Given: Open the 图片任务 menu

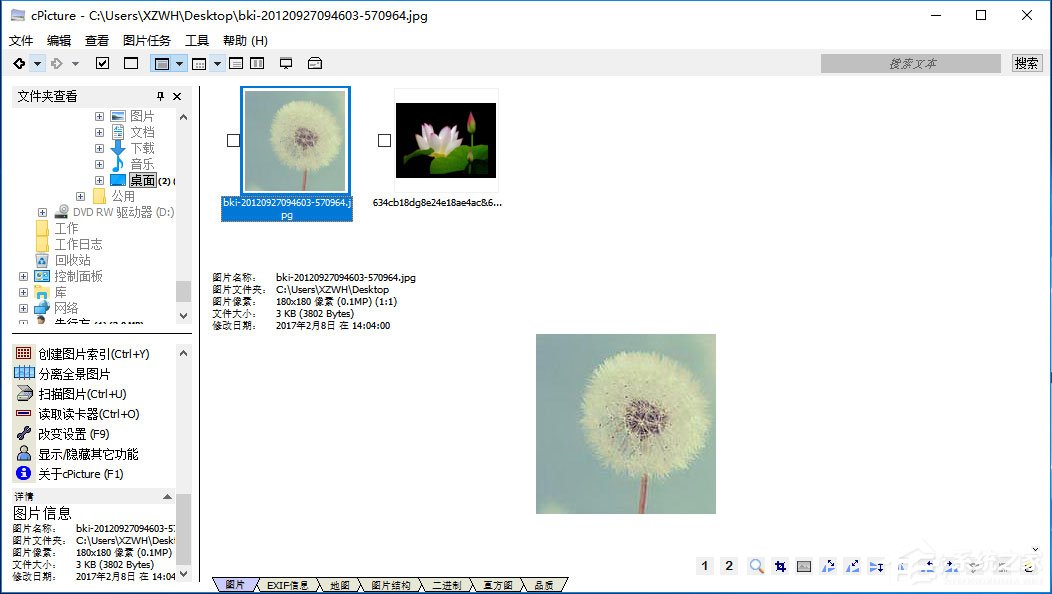Looking at the screenshot, I should tap(147, 40).
